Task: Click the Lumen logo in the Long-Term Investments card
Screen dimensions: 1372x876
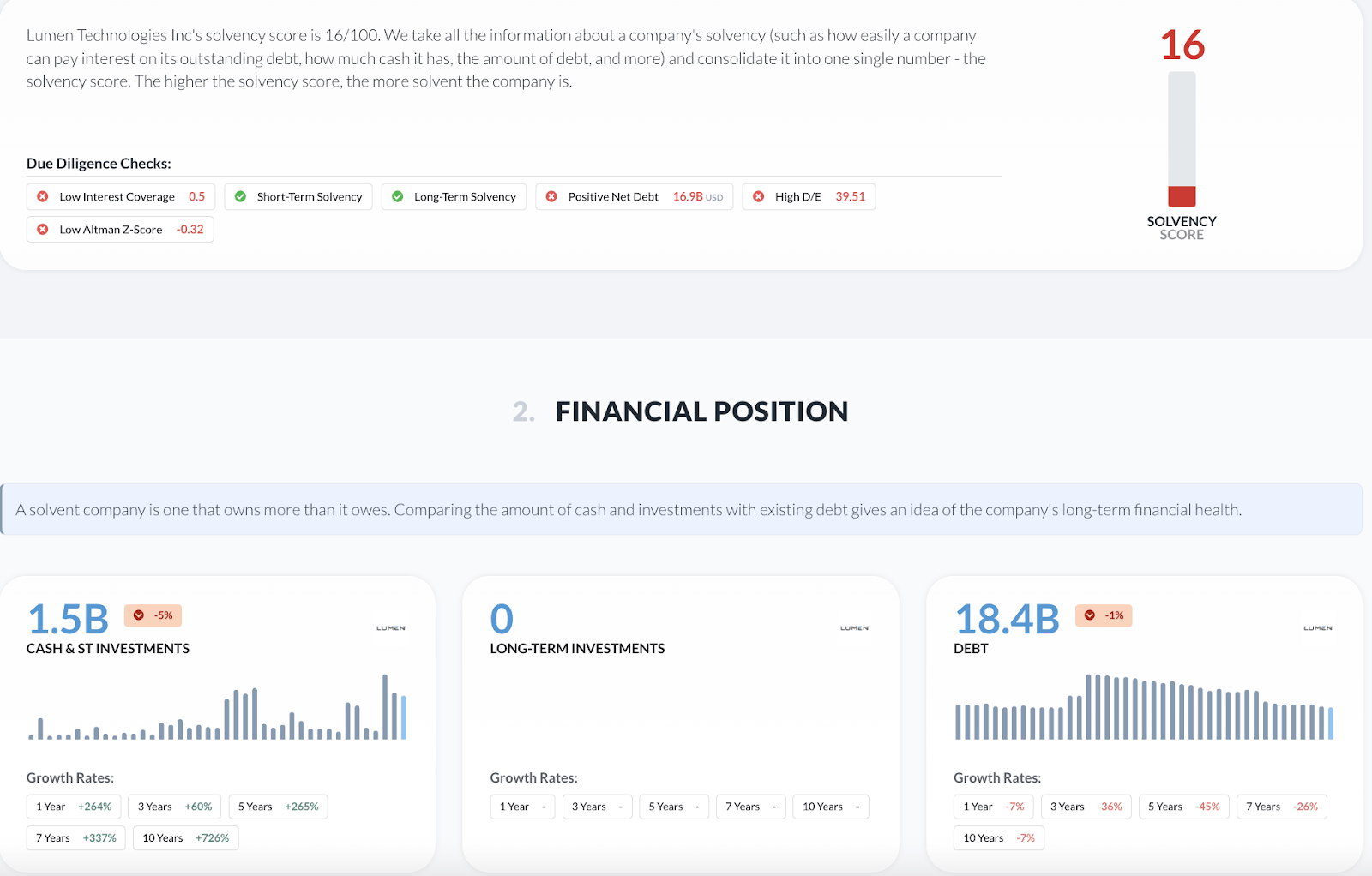Action: [854, 628]
